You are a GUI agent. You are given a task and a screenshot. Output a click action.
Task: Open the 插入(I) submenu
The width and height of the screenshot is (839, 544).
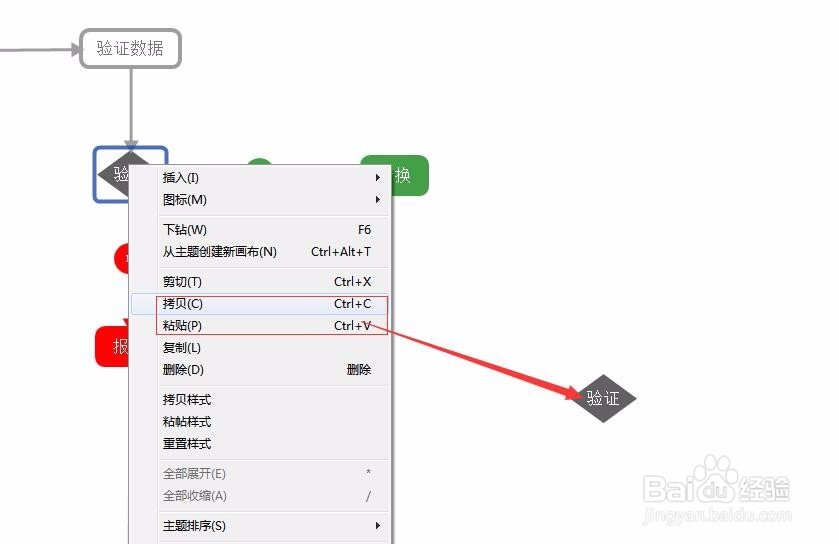(260, 178)
